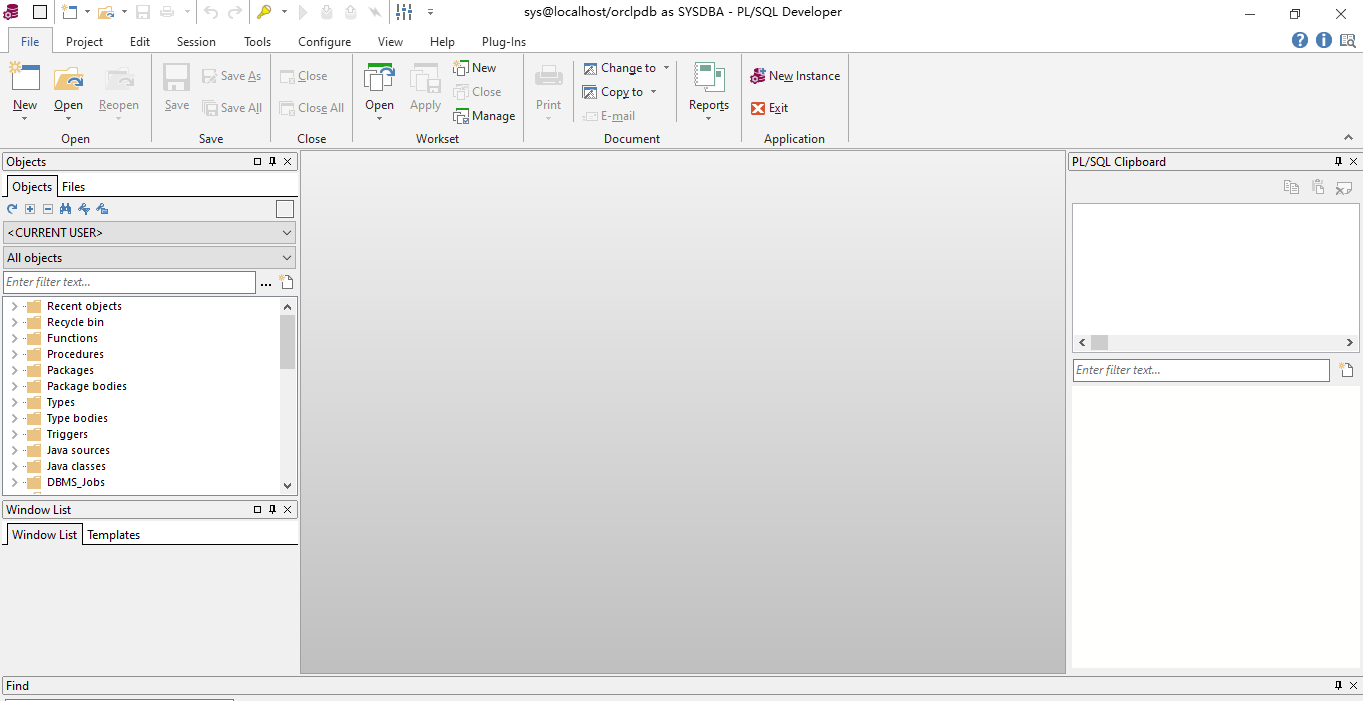
Task: Unpin the Objects panel
Action: (x=272, y=161)
